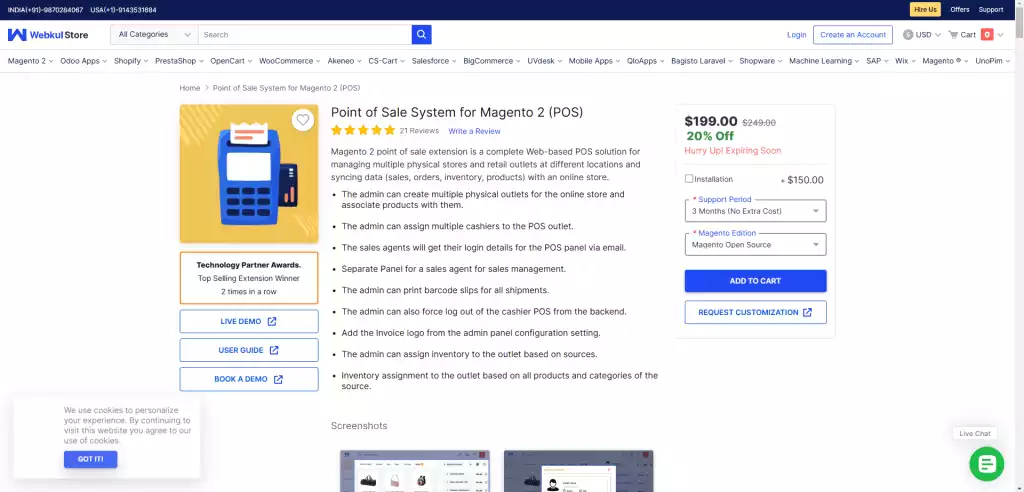Open the Live Demo button
This screenshot has width=1024, height=492.
click(249, 321)
